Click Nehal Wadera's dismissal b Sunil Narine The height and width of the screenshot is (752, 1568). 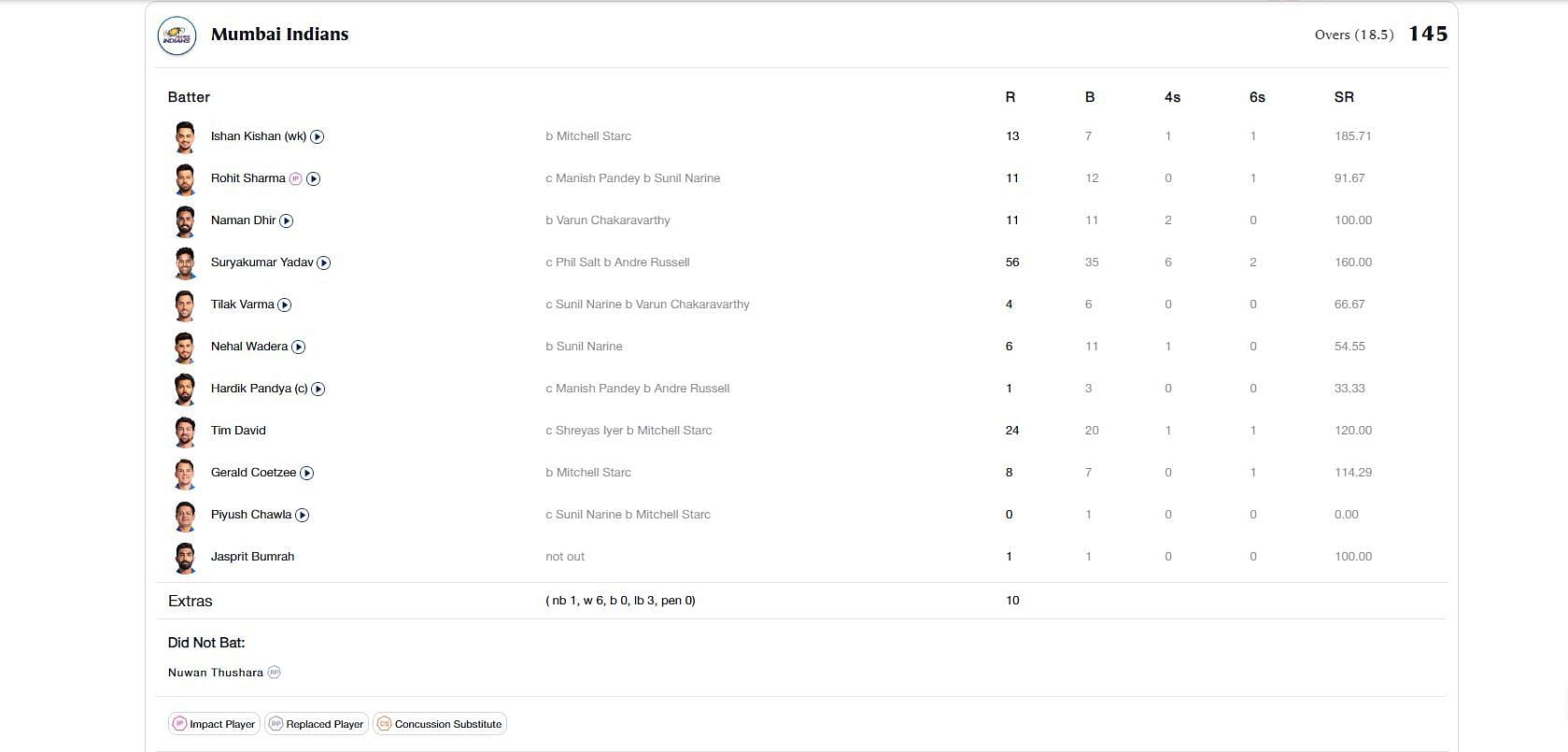(584, 347)
